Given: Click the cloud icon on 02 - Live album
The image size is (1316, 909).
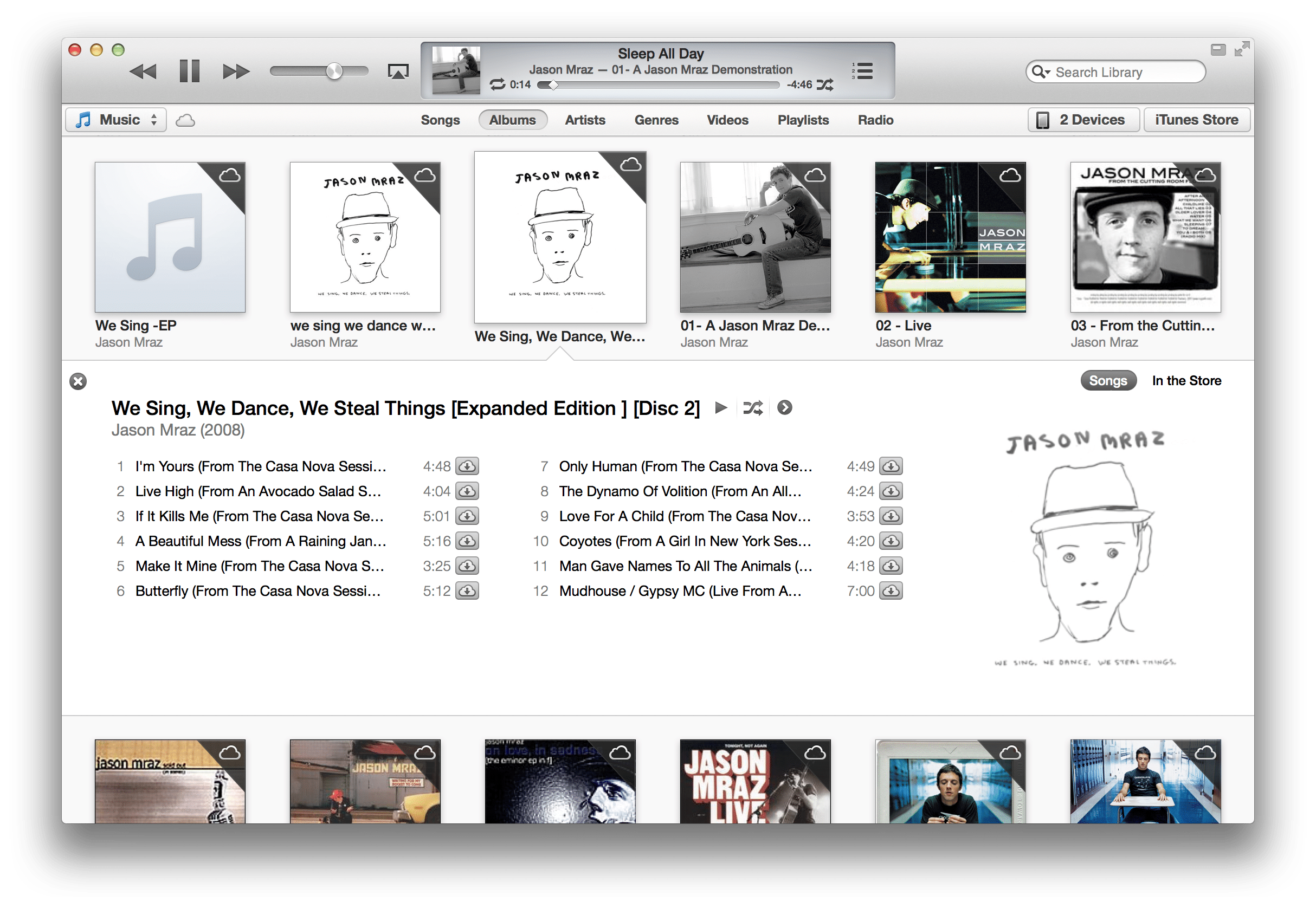Looking at the screenshot, I should 1010,176.
